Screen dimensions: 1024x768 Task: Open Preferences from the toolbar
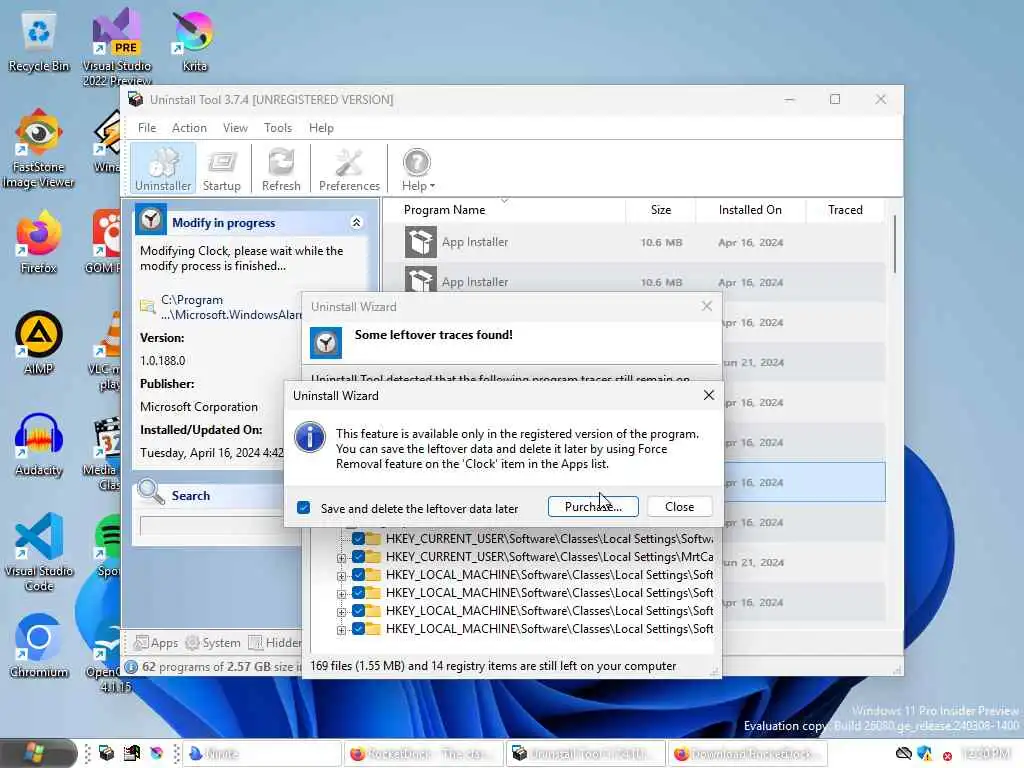349,169
